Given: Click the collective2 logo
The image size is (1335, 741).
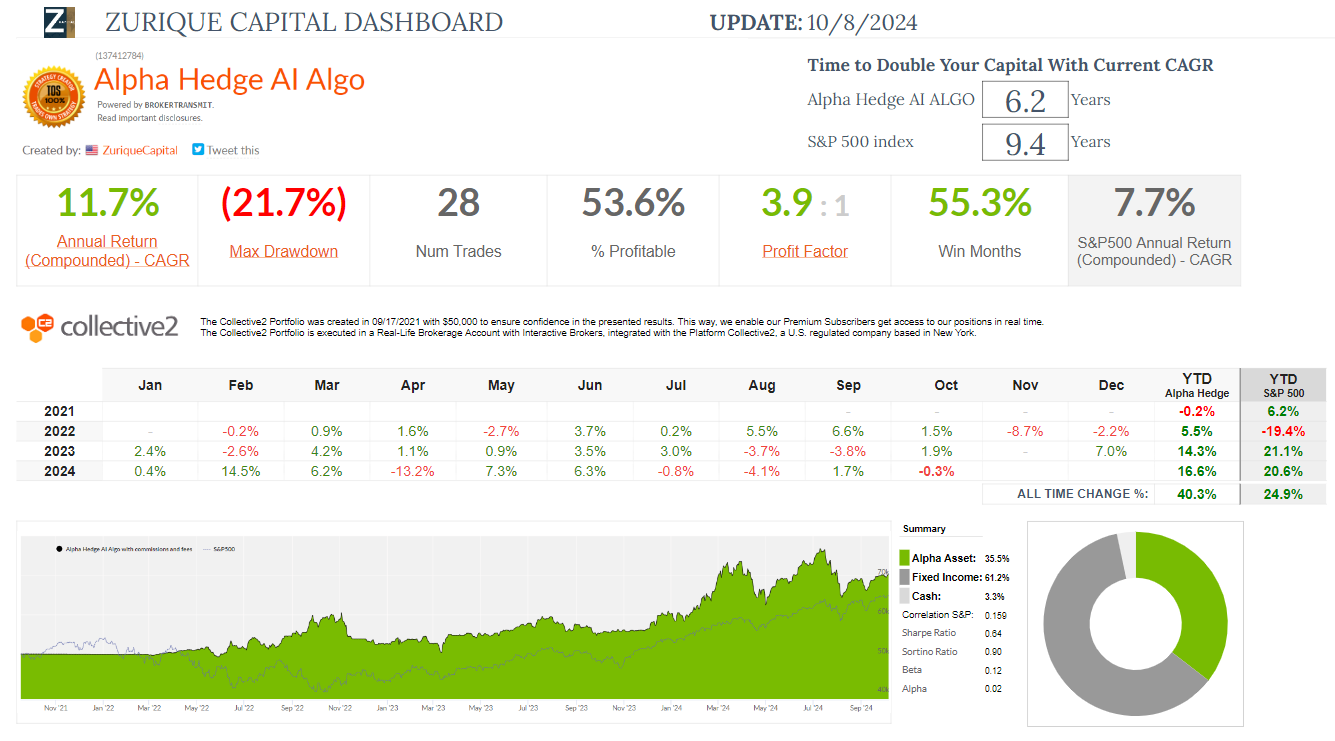Looking at the screenshot, I should (x=100, y=325).
